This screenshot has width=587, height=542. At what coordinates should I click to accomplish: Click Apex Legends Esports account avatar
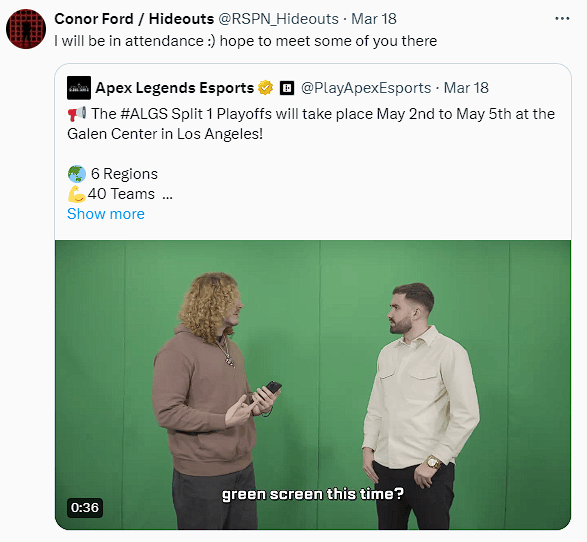click(79, 88)
